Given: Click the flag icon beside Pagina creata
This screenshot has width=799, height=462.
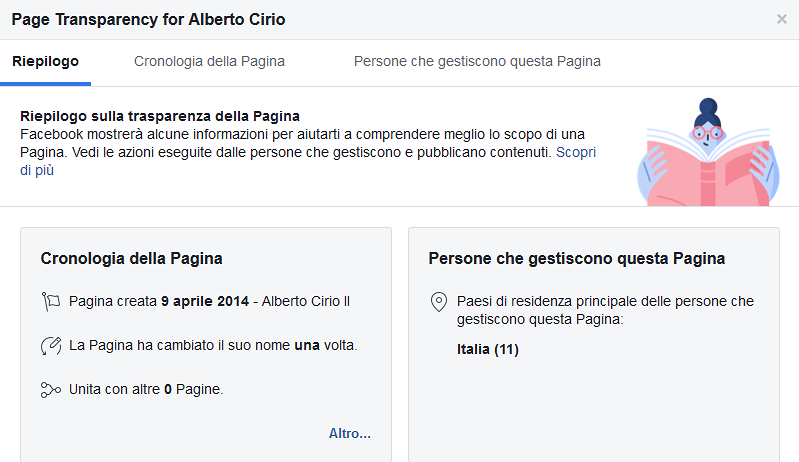Looking at the screenshot, I should [50, 302].
